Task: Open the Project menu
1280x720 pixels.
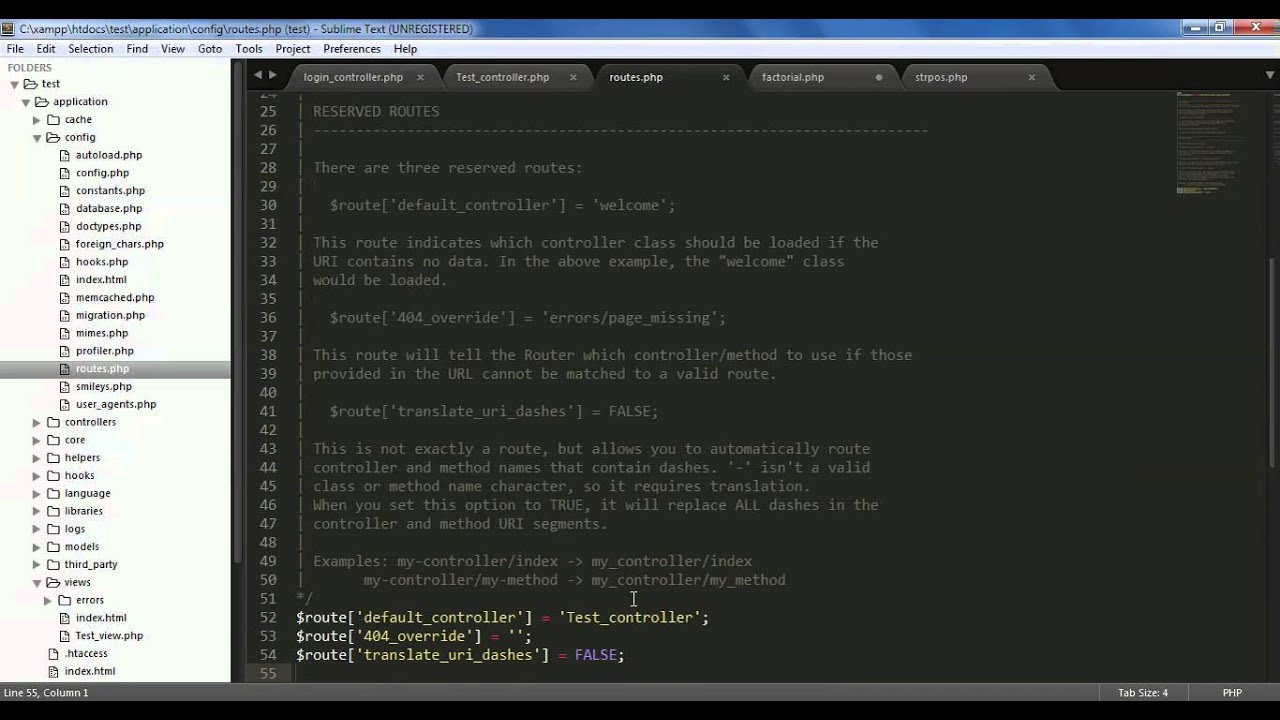Action: pos(293,49)
